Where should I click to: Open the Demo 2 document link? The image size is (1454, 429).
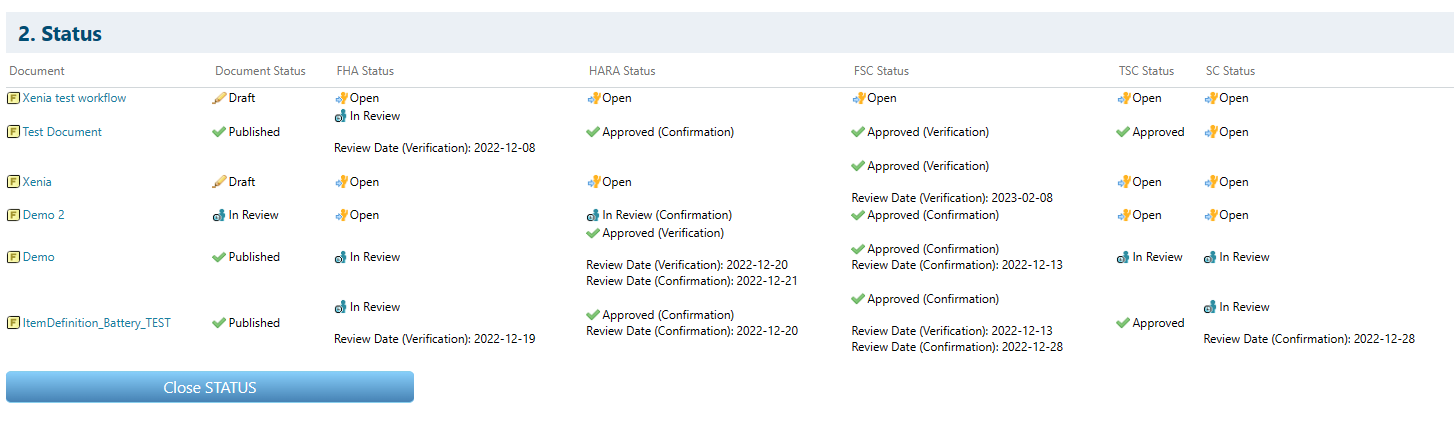(x=44, y=215)
